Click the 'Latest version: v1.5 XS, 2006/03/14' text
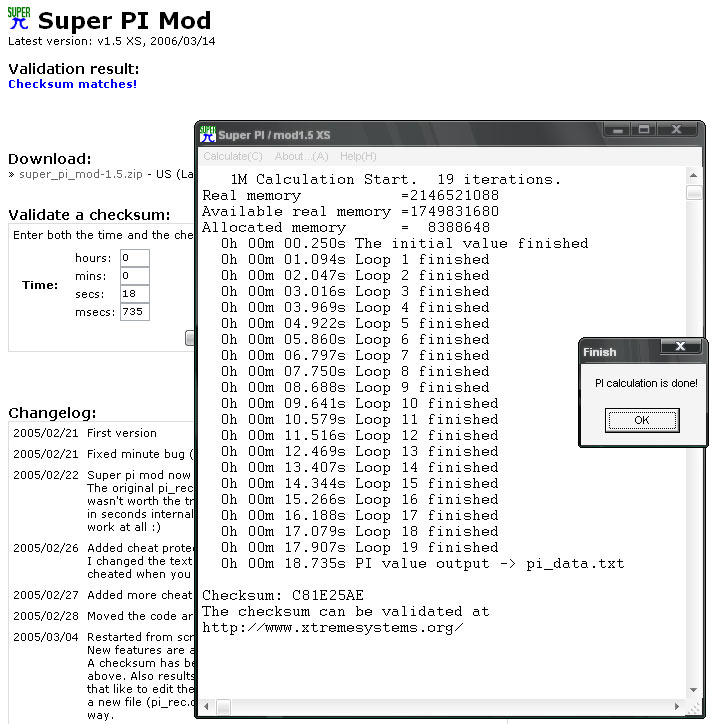 pos(112,41)
